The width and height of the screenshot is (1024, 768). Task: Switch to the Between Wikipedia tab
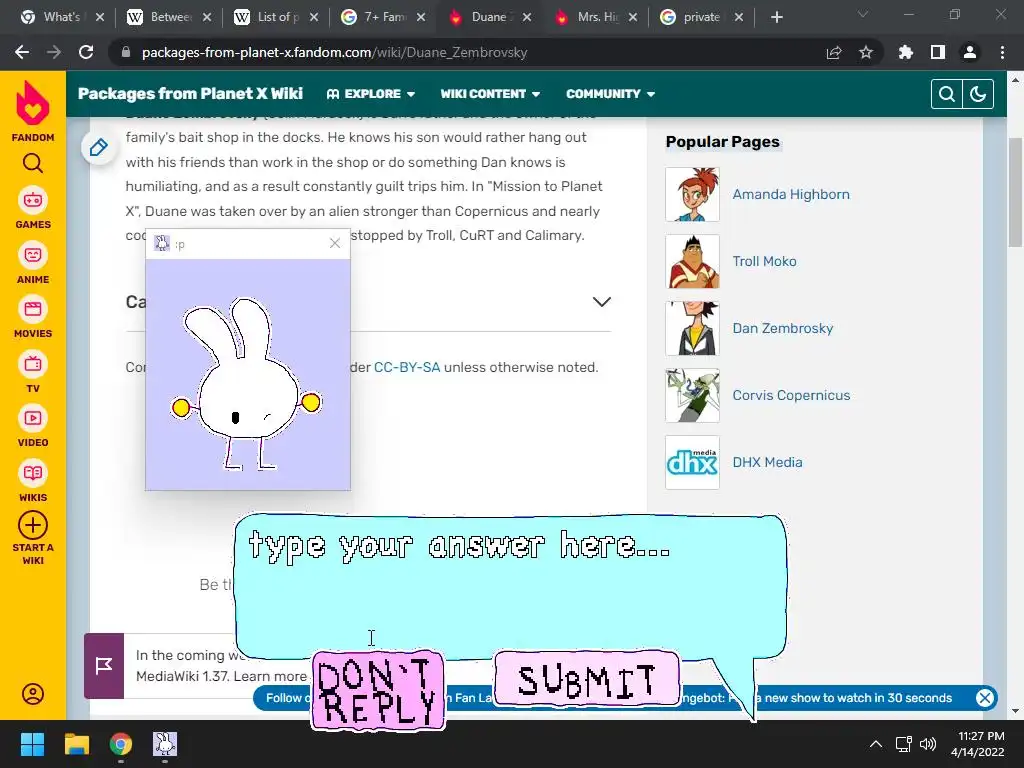(x=170, y=17)
